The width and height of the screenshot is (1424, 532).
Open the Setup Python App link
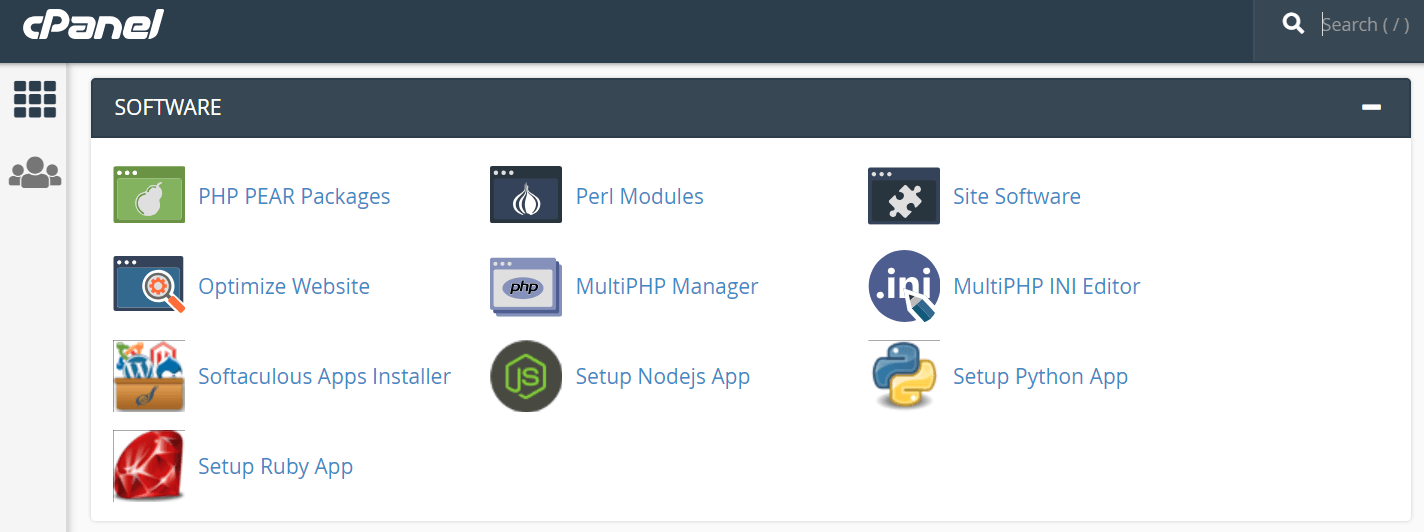click(x=1040, y=377)
